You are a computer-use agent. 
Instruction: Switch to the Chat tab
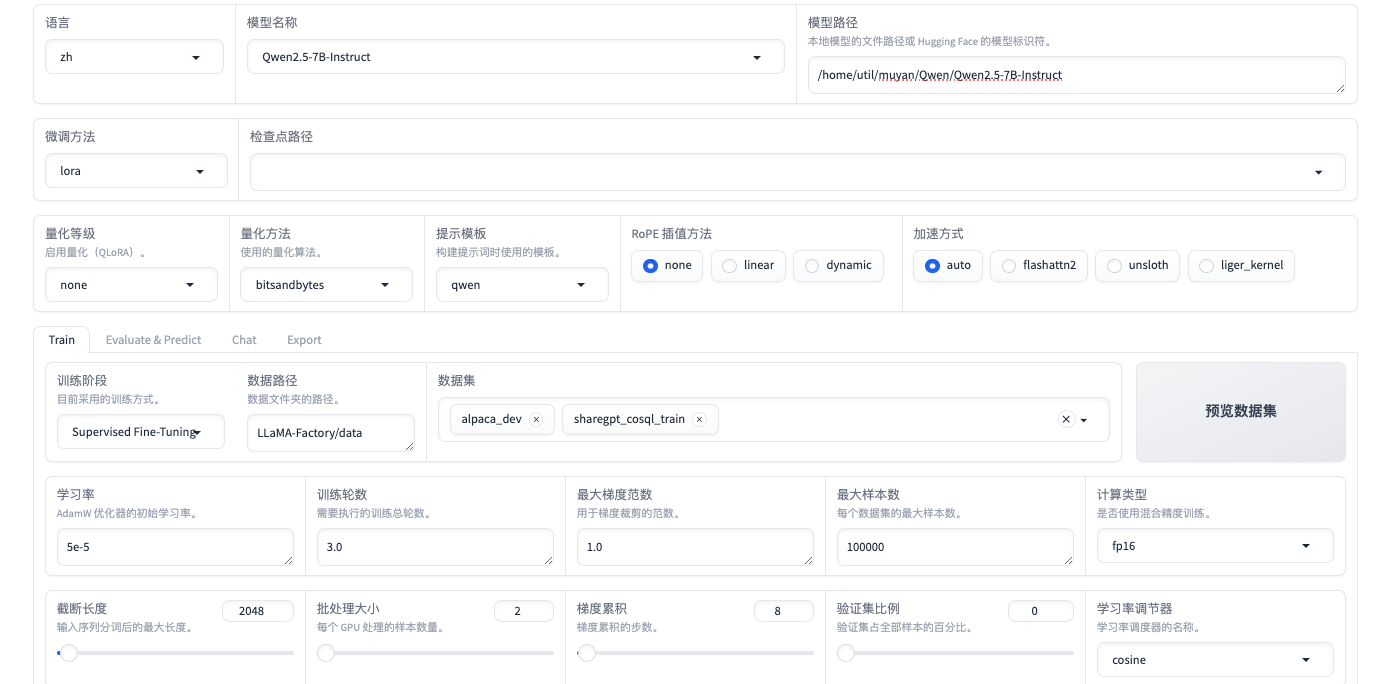[244, 340]
